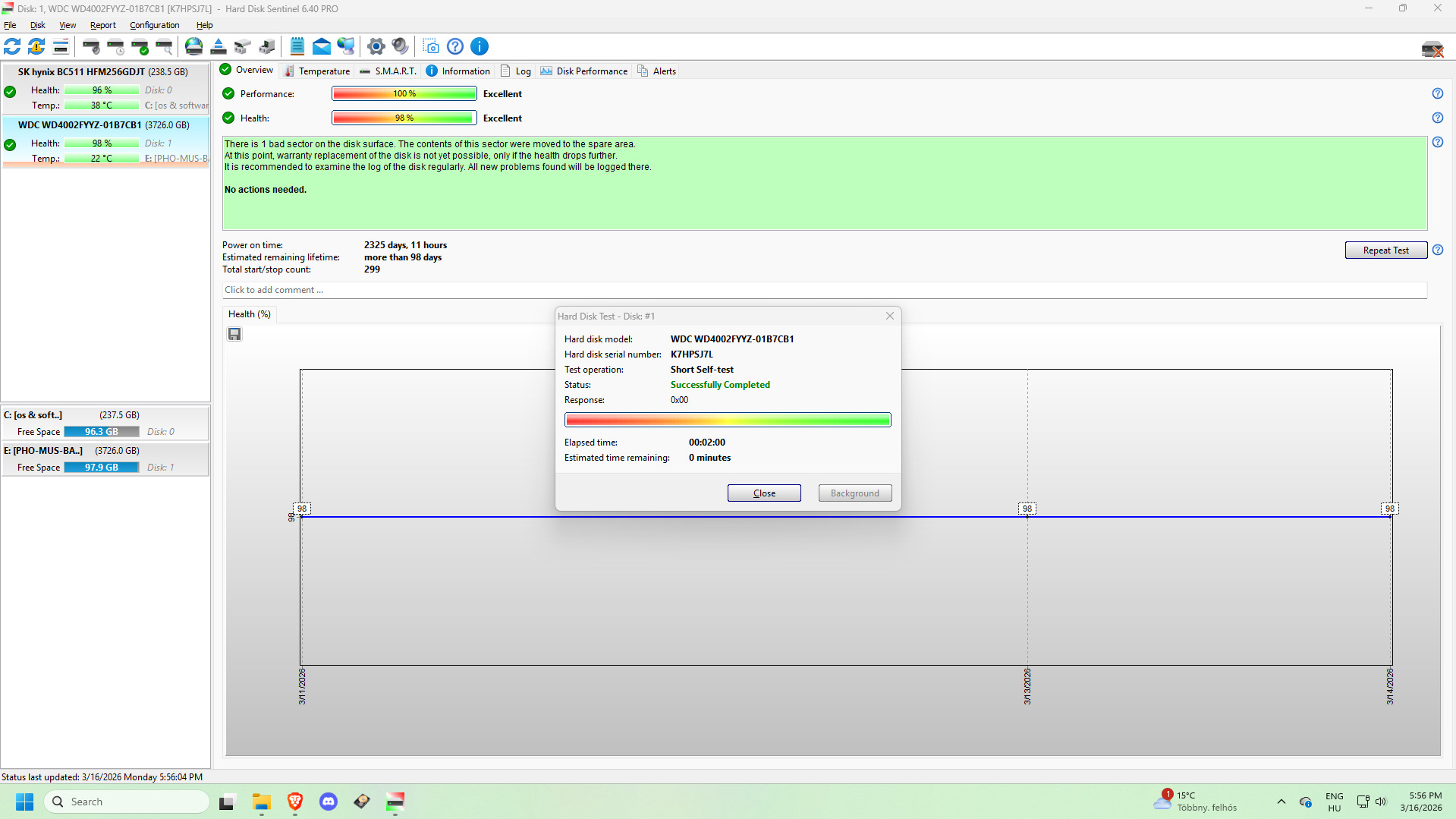Open the Disk menu
The image size is (1456, 819).
click(38, 25)
